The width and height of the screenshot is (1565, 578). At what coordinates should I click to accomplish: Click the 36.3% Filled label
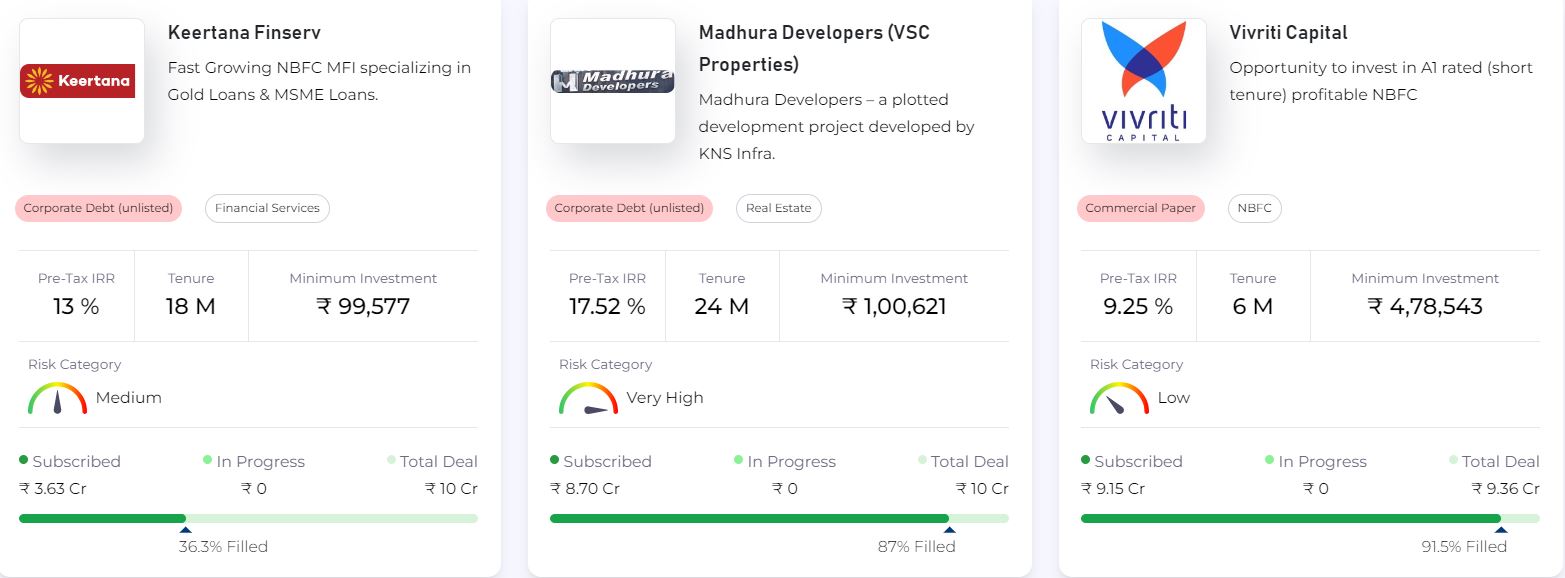pyautogui.click(x=223, y=546)
